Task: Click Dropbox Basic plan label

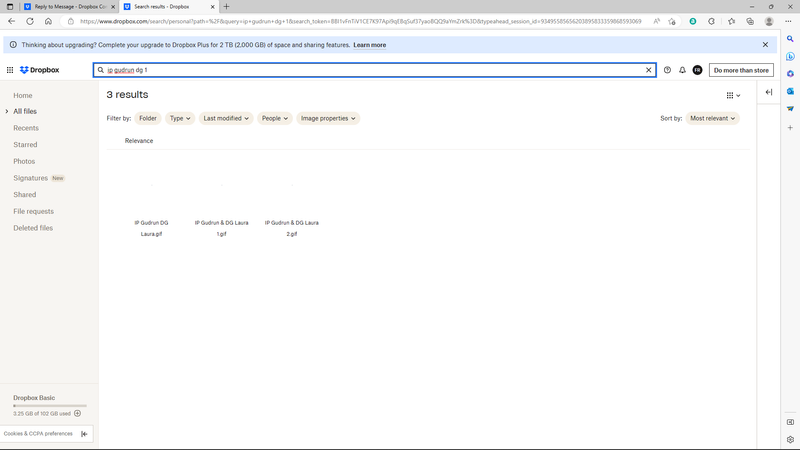Action: point(34,398)
